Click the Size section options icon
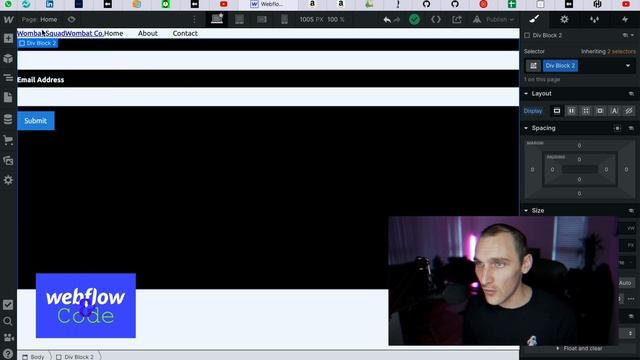The image size is (640, 360). point(631,211)
